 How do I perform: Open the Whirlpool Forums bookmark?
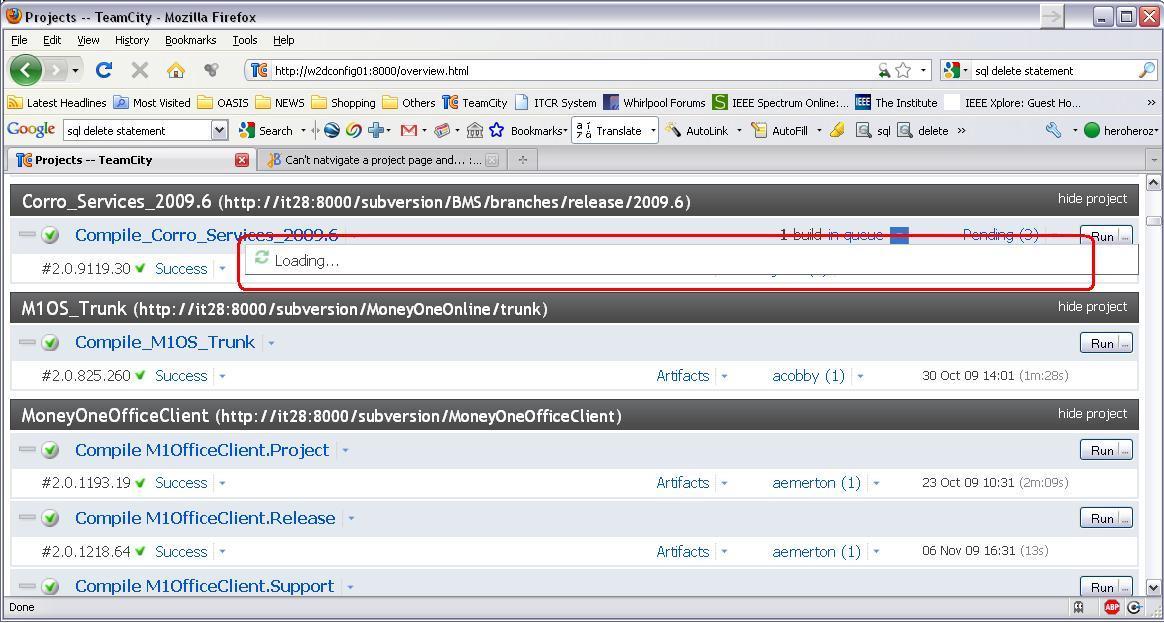(654, 102)
